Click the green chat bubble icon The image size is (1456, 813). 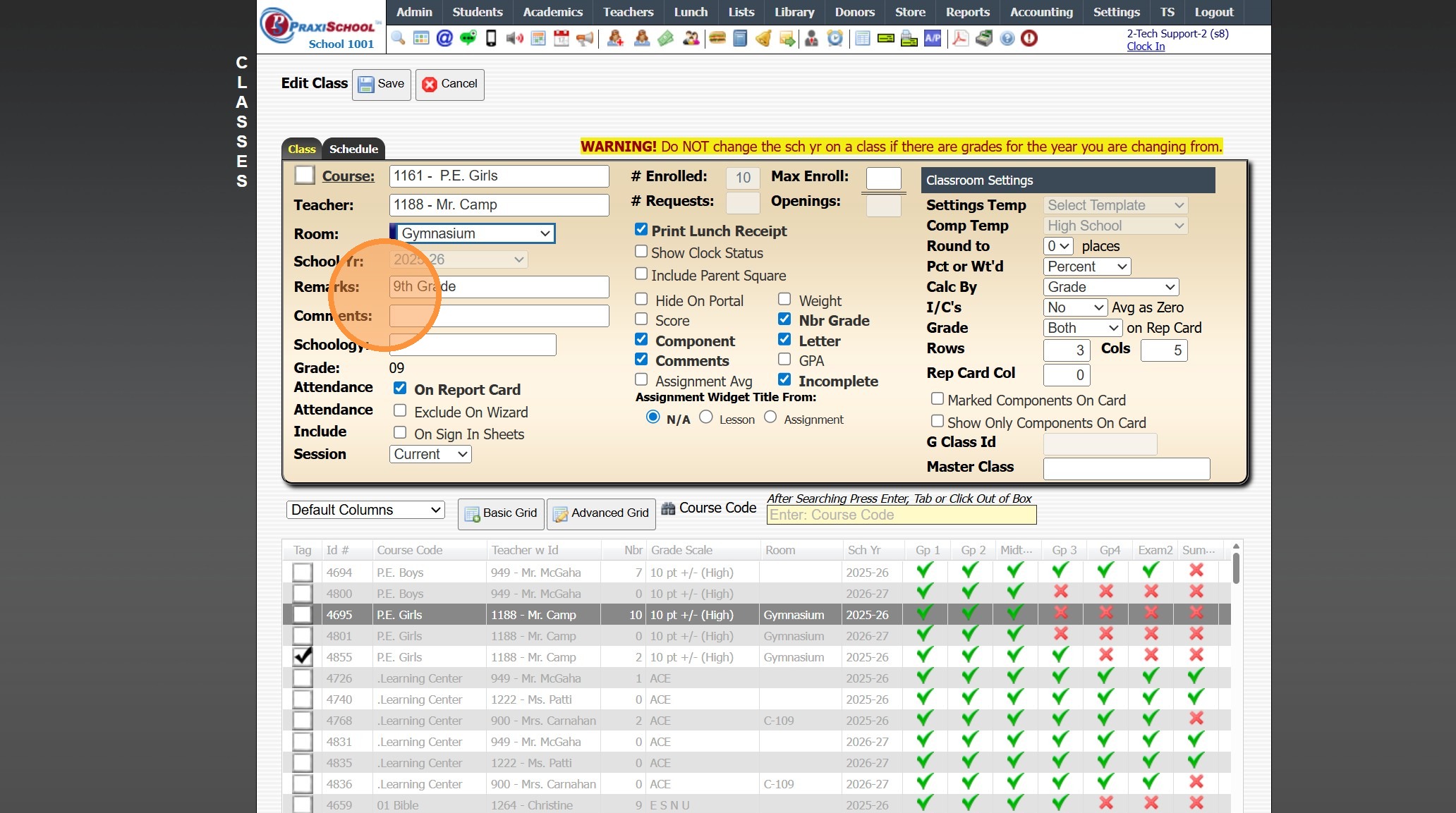click(468, 38)
